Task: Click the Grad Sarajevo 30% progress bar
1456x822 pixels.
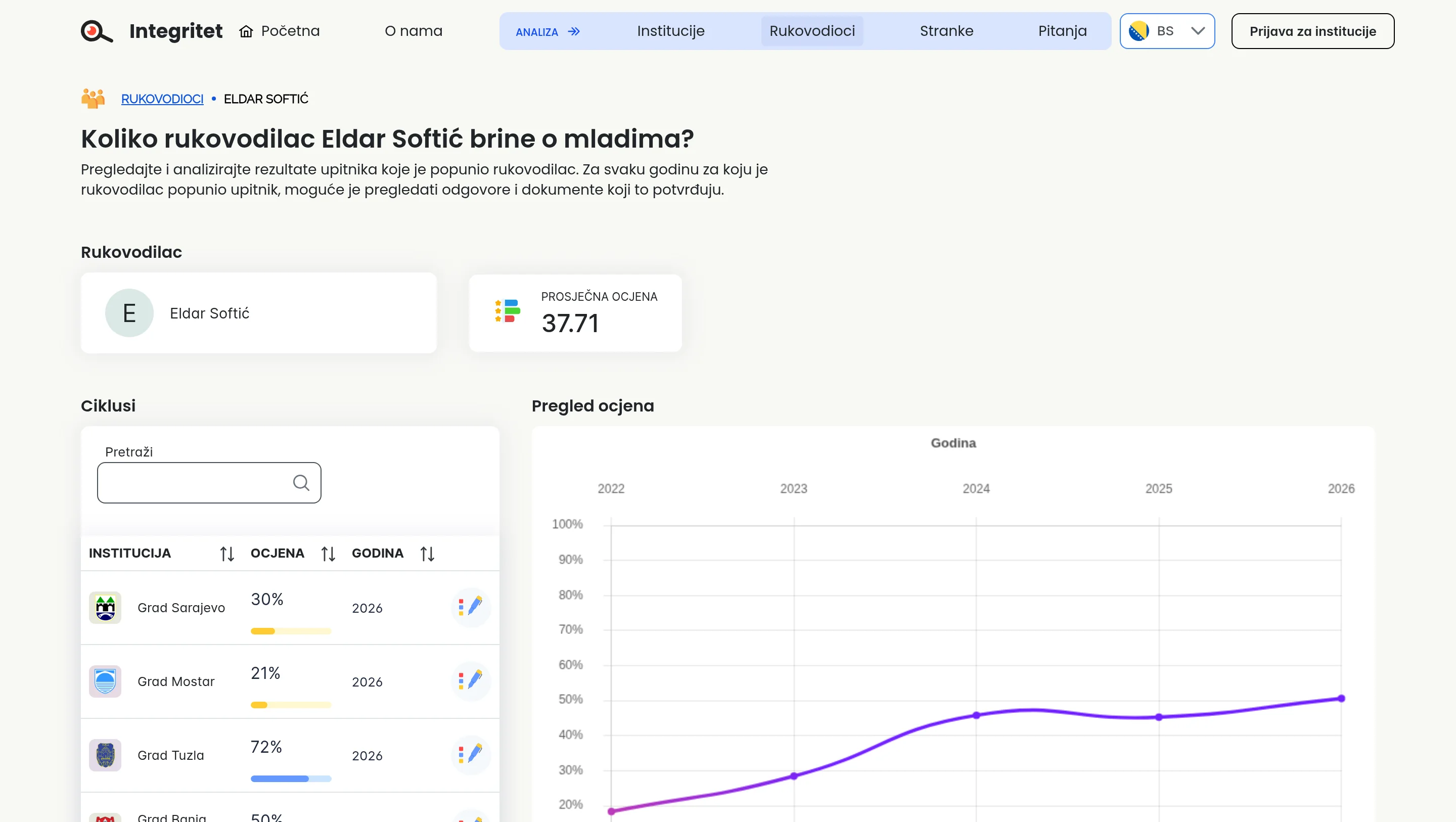Action: pos(291,631)
